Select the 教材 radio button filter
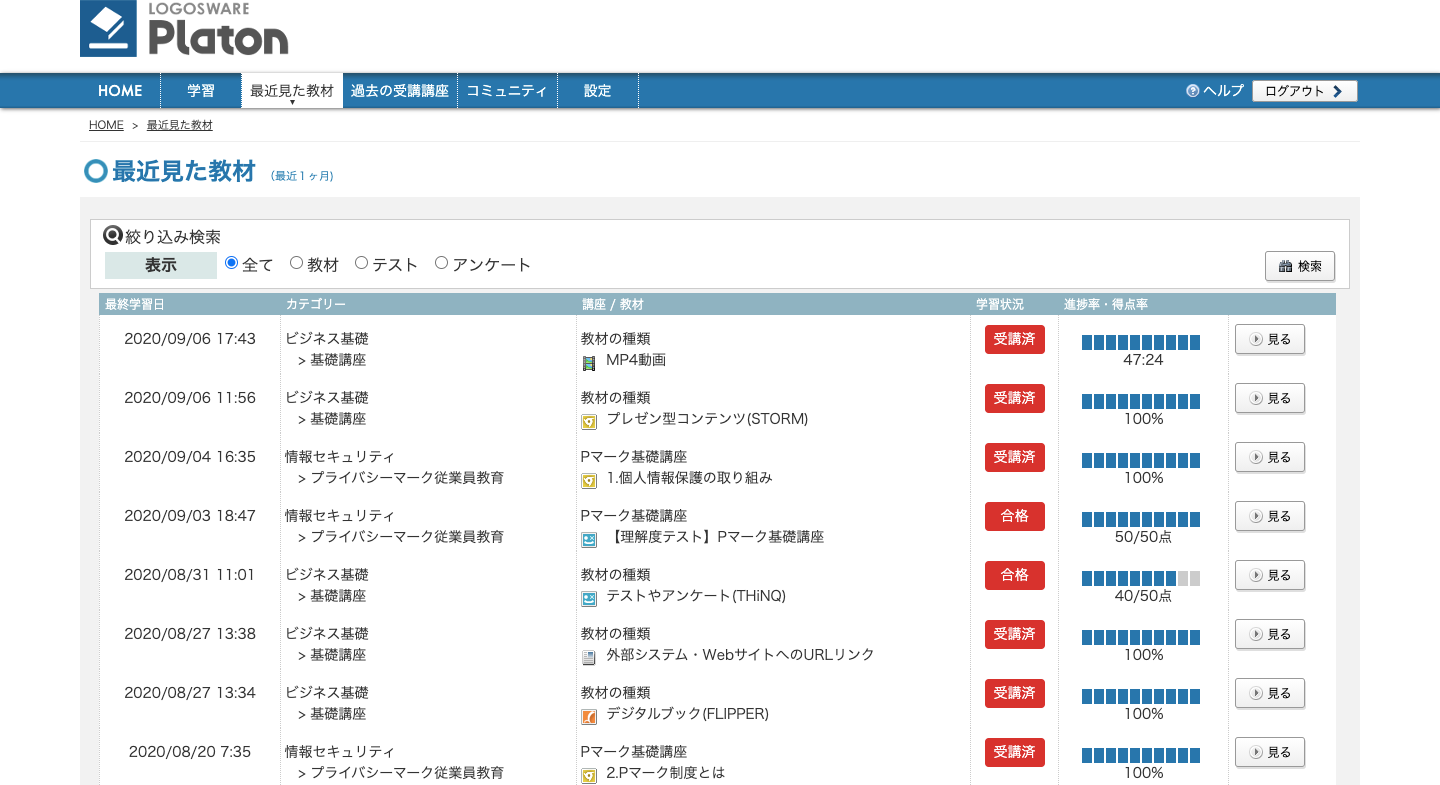This screenshot has width=1440, height=785. pos(296,263)
